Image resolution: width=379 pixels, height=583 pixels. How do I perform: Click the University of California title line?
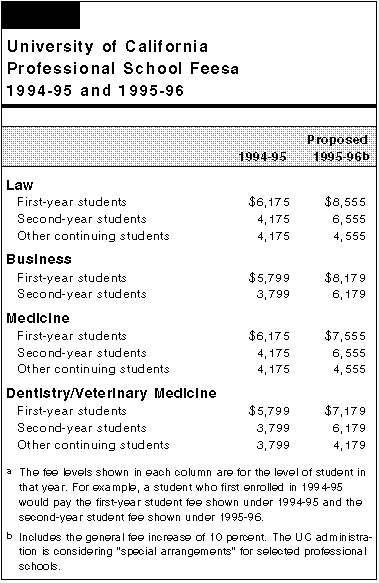coord(107,46)
